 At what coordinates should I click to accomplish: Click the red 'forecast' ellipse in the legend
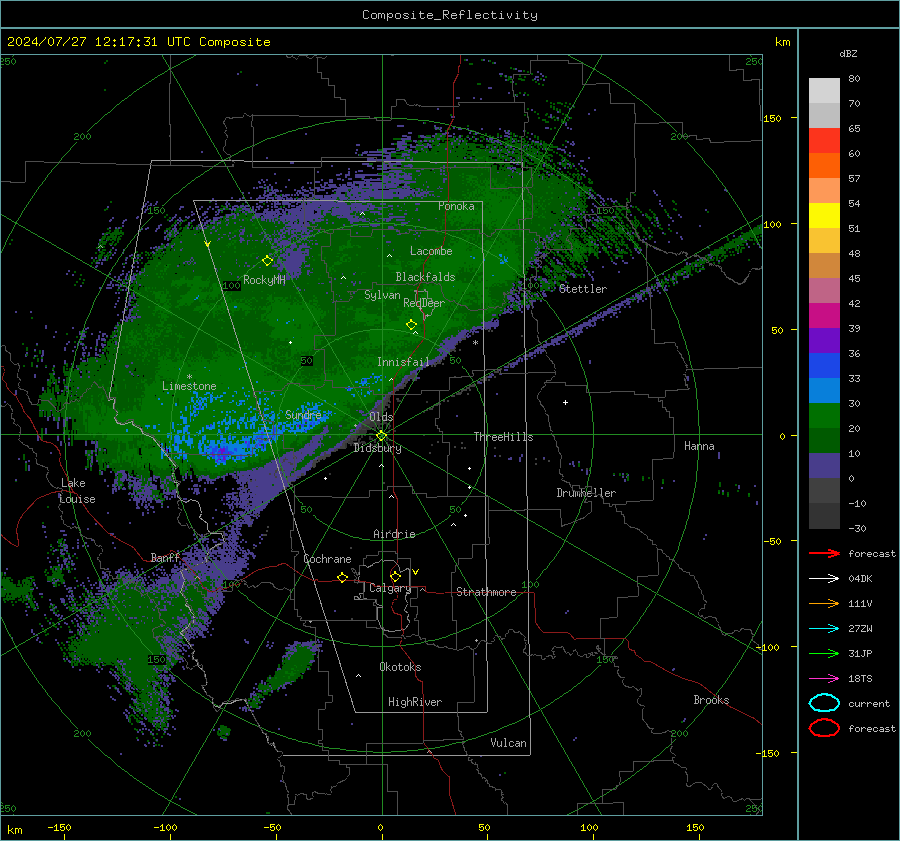pos(824,728)
